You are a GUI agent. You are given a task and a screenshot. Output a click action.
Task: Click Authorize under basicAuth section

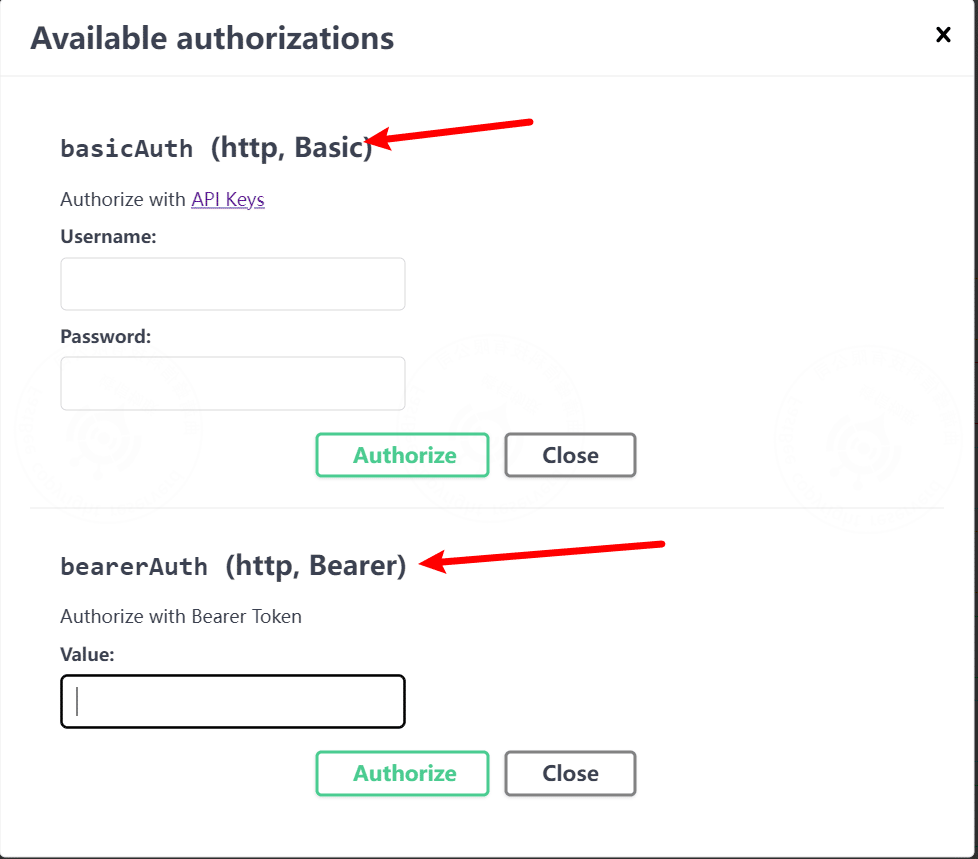402,455
